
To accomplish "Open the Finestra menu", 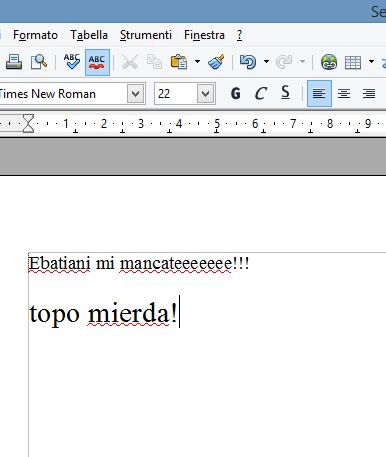I will [x=204, y=35].
